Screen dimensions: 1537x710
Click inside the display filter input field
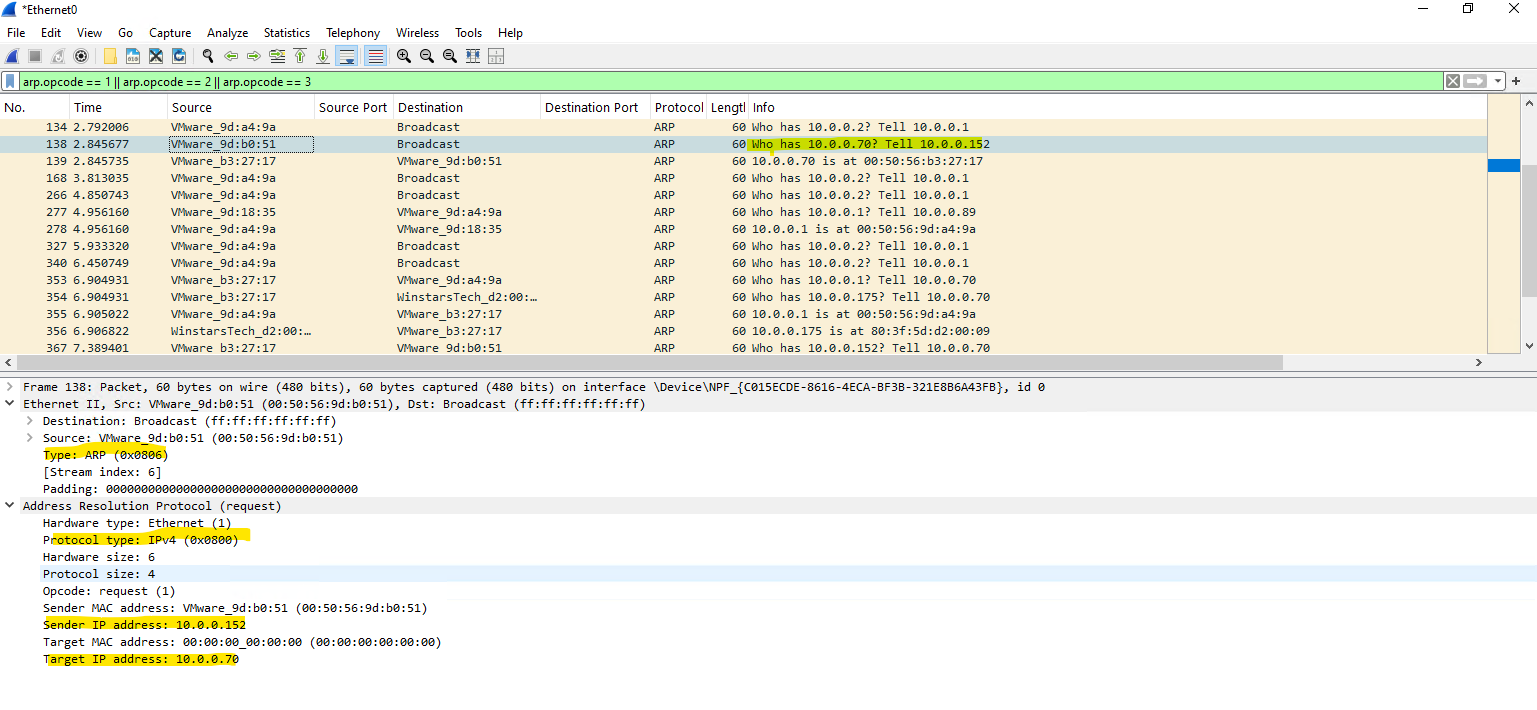pos(700,81)
